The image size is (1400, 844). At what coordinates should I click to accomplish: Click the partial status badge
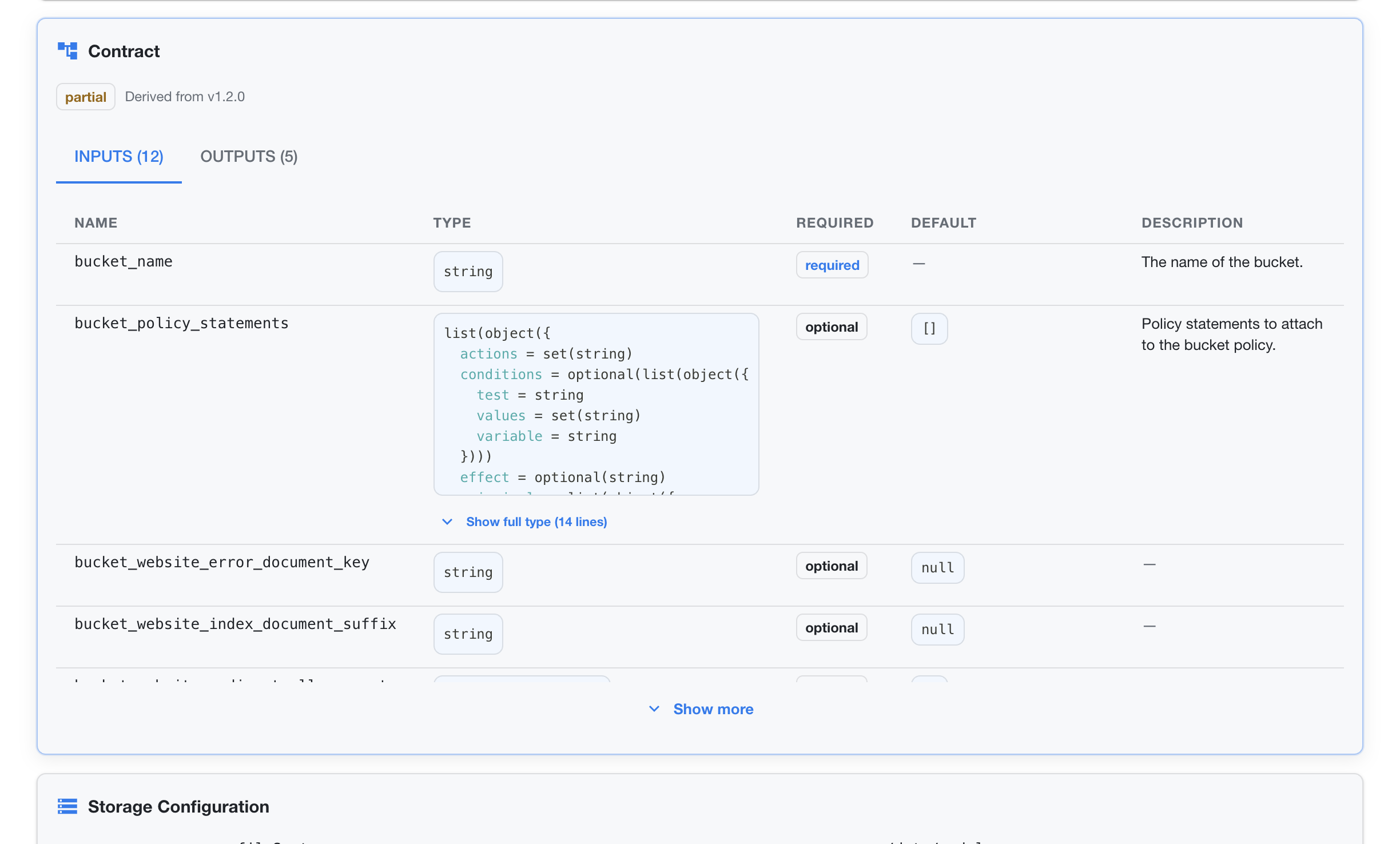[86, 97]
